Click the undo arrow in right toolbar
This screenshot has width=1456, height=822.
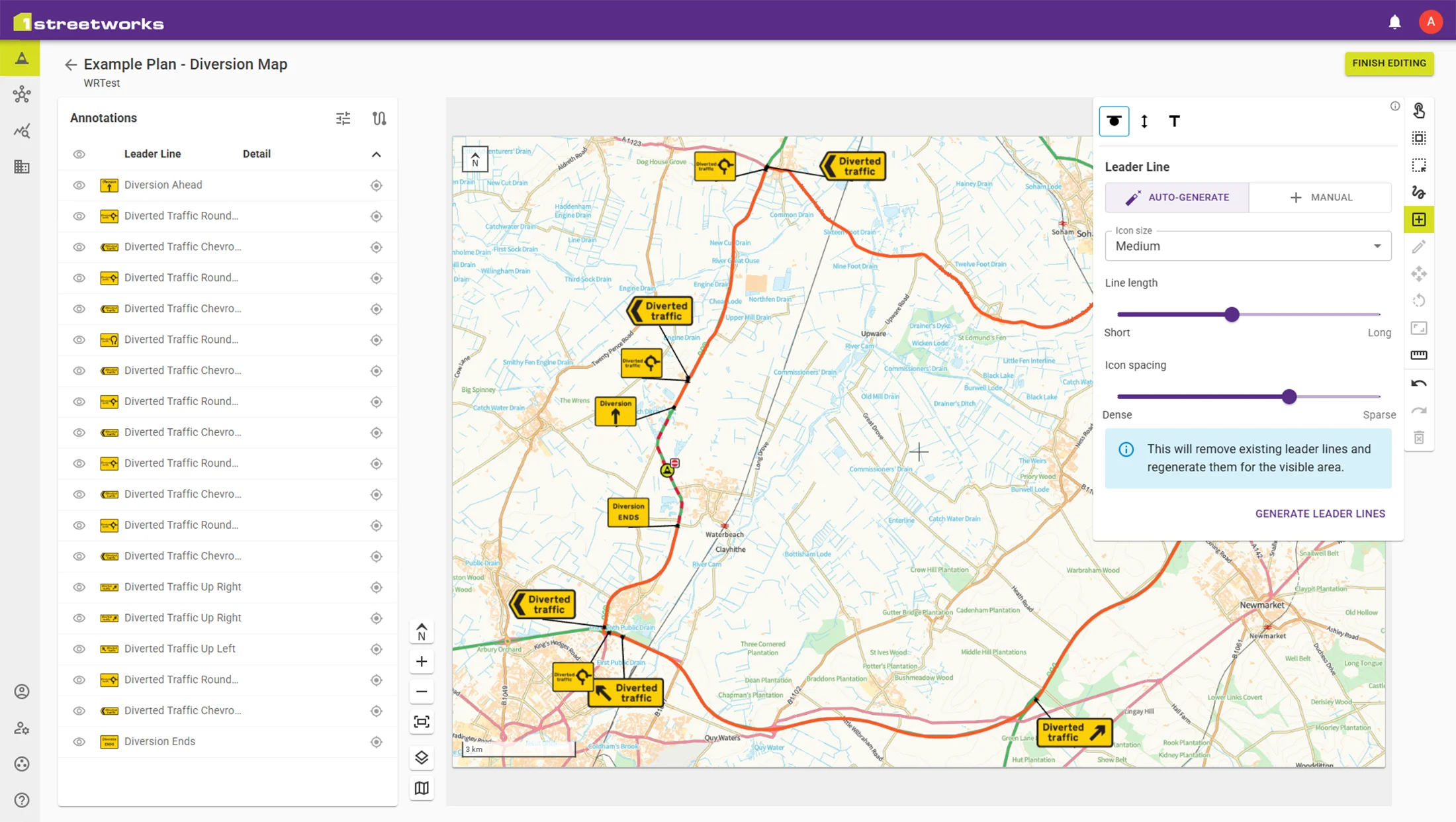click(x=1419, y=383)
